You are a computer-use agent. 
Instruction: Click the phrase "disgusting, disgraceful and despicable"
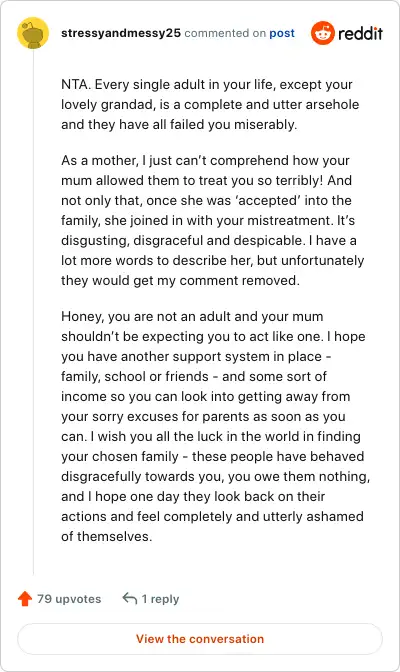coord(182,240)
